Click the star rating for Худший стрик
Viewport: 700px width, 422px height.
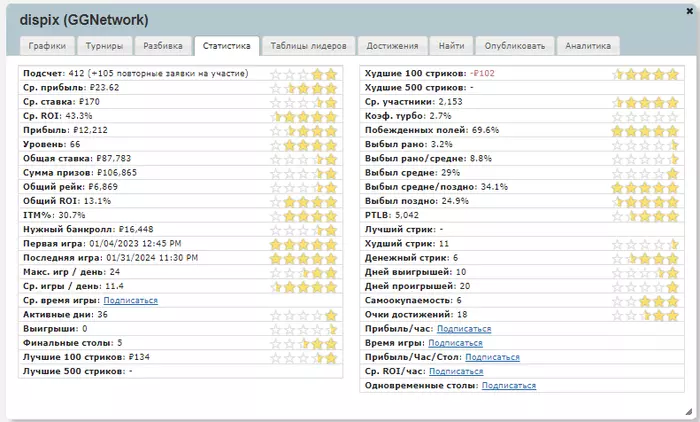645,244
